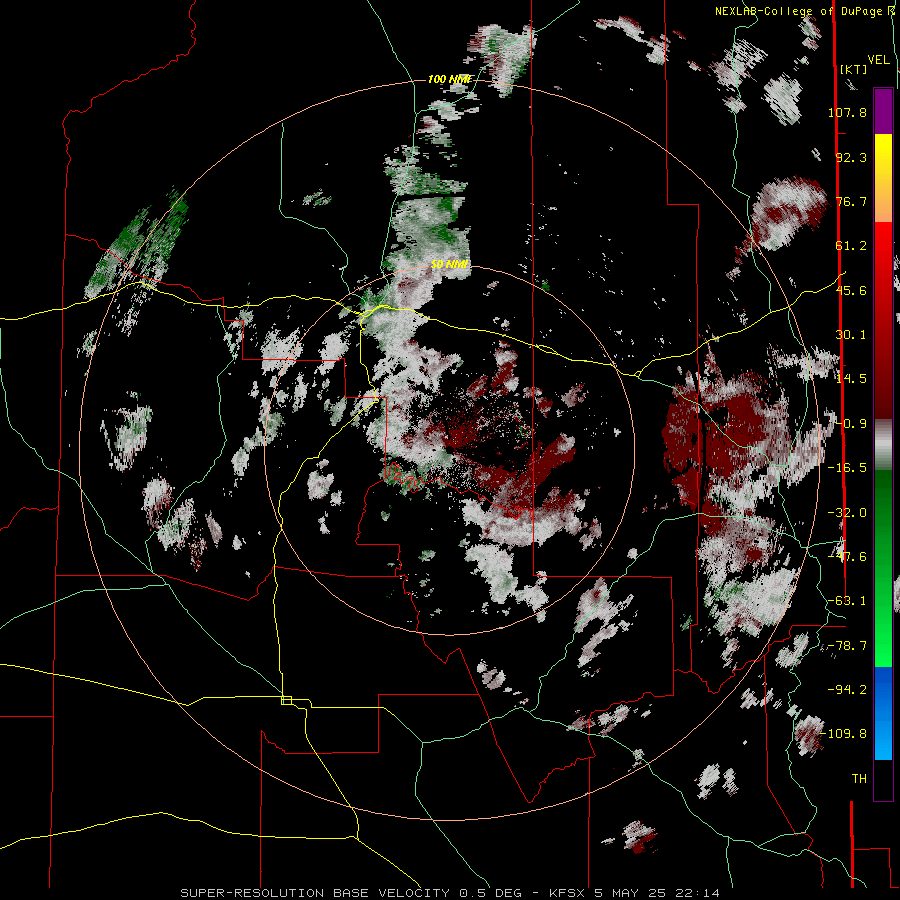Click the [KT] units label
900x900 pixels.
coord(854,69)
